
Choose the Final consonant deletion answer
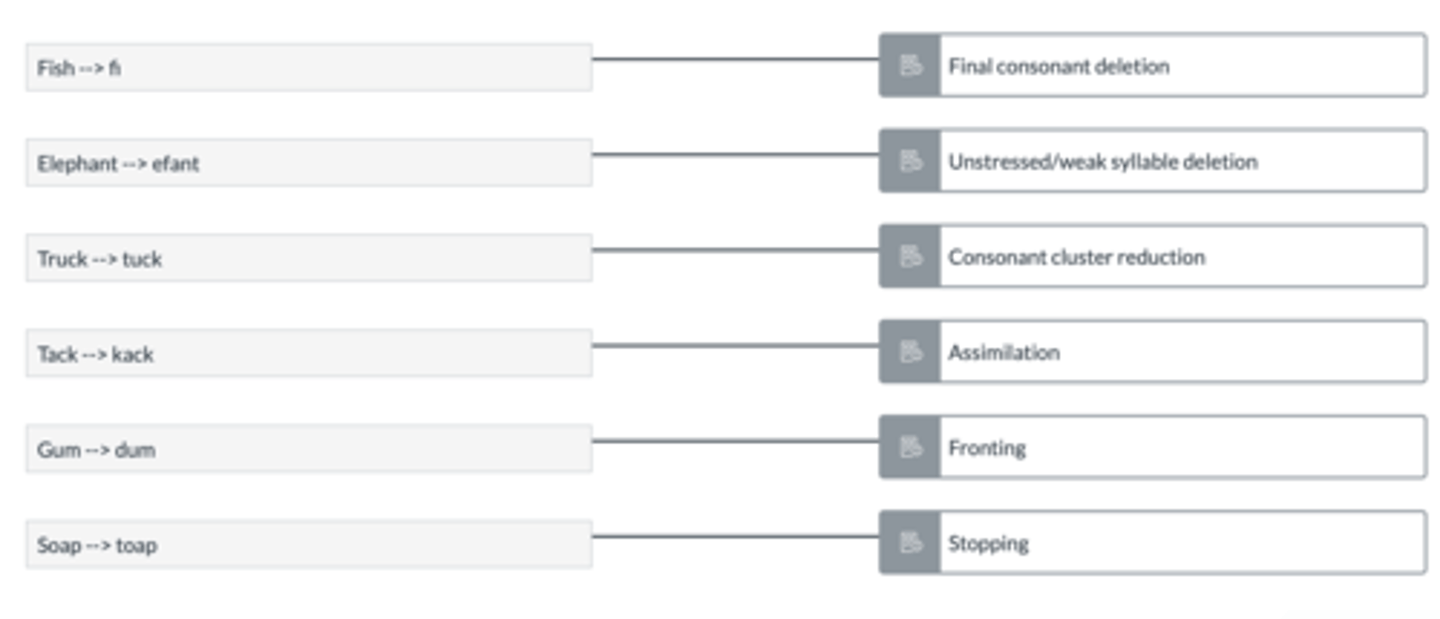[x=1153, y=66]
